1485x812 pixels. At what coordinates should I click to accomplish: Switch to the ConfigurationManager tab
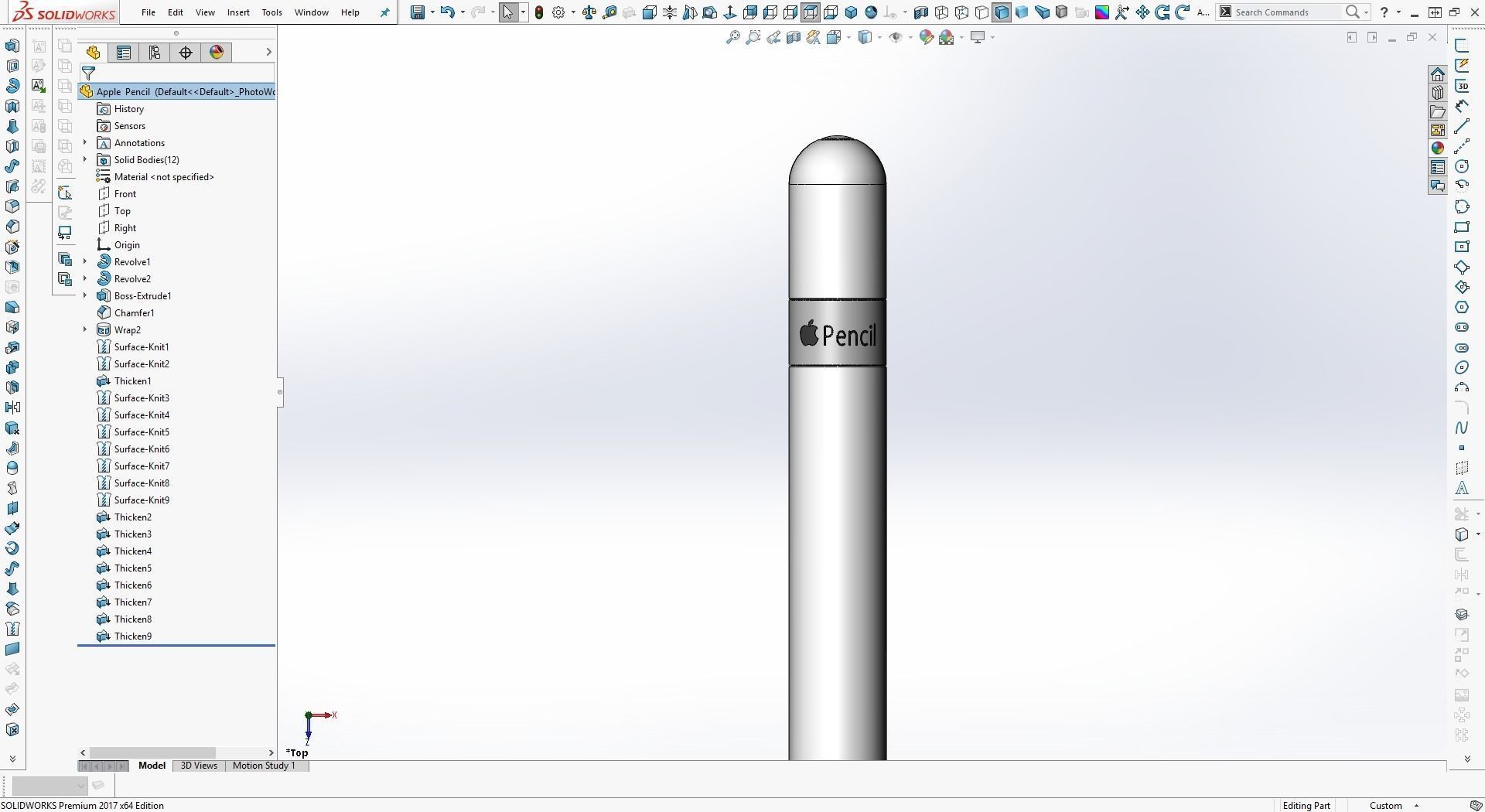155,52
